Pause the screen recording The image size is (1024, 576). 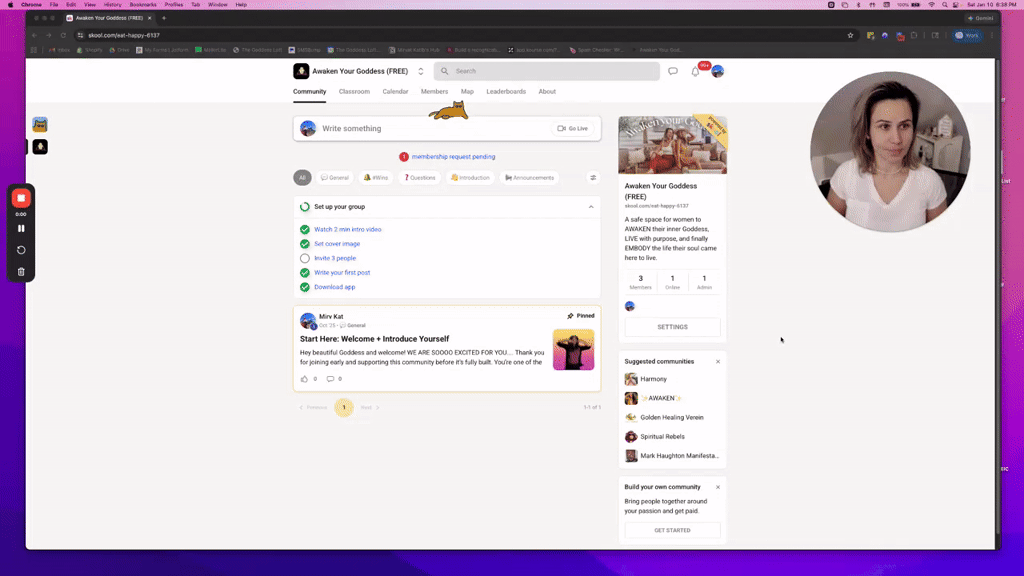21,229
